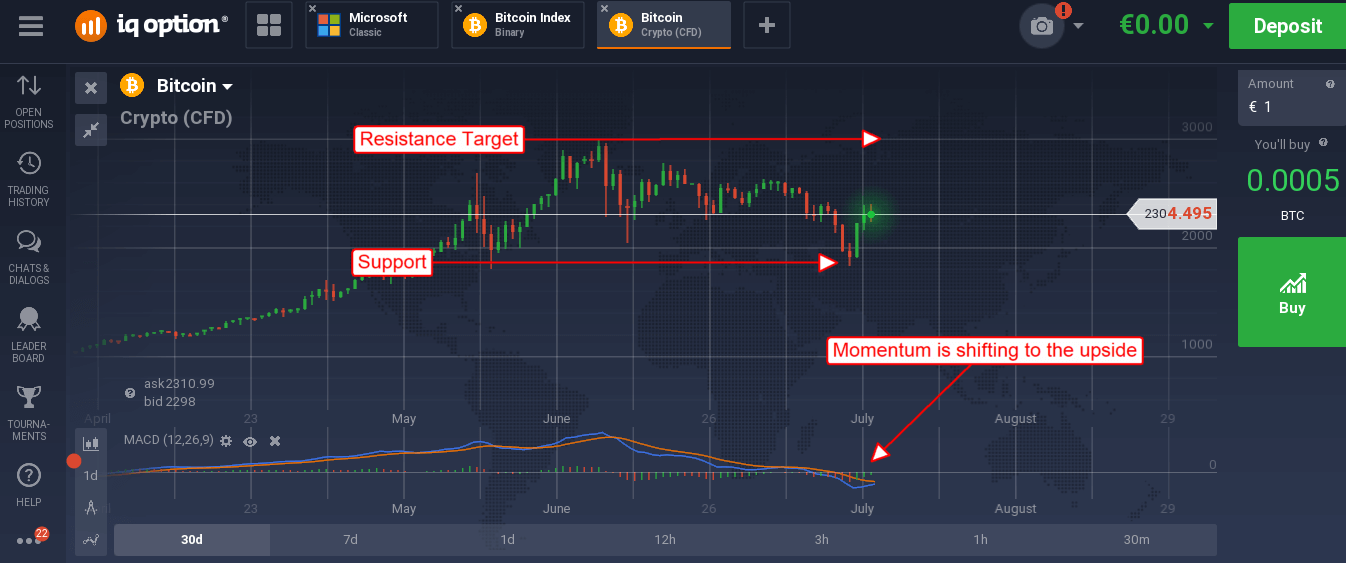Close the Bitcoin Crypto (CFD) tab

(605, 9)
